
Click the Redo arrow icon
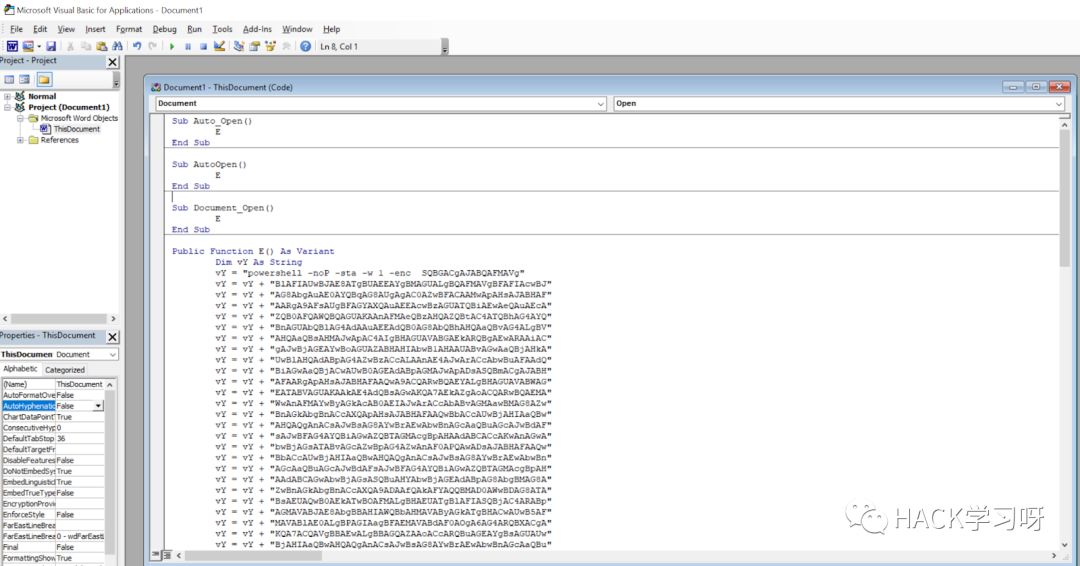tap(152, 46)
